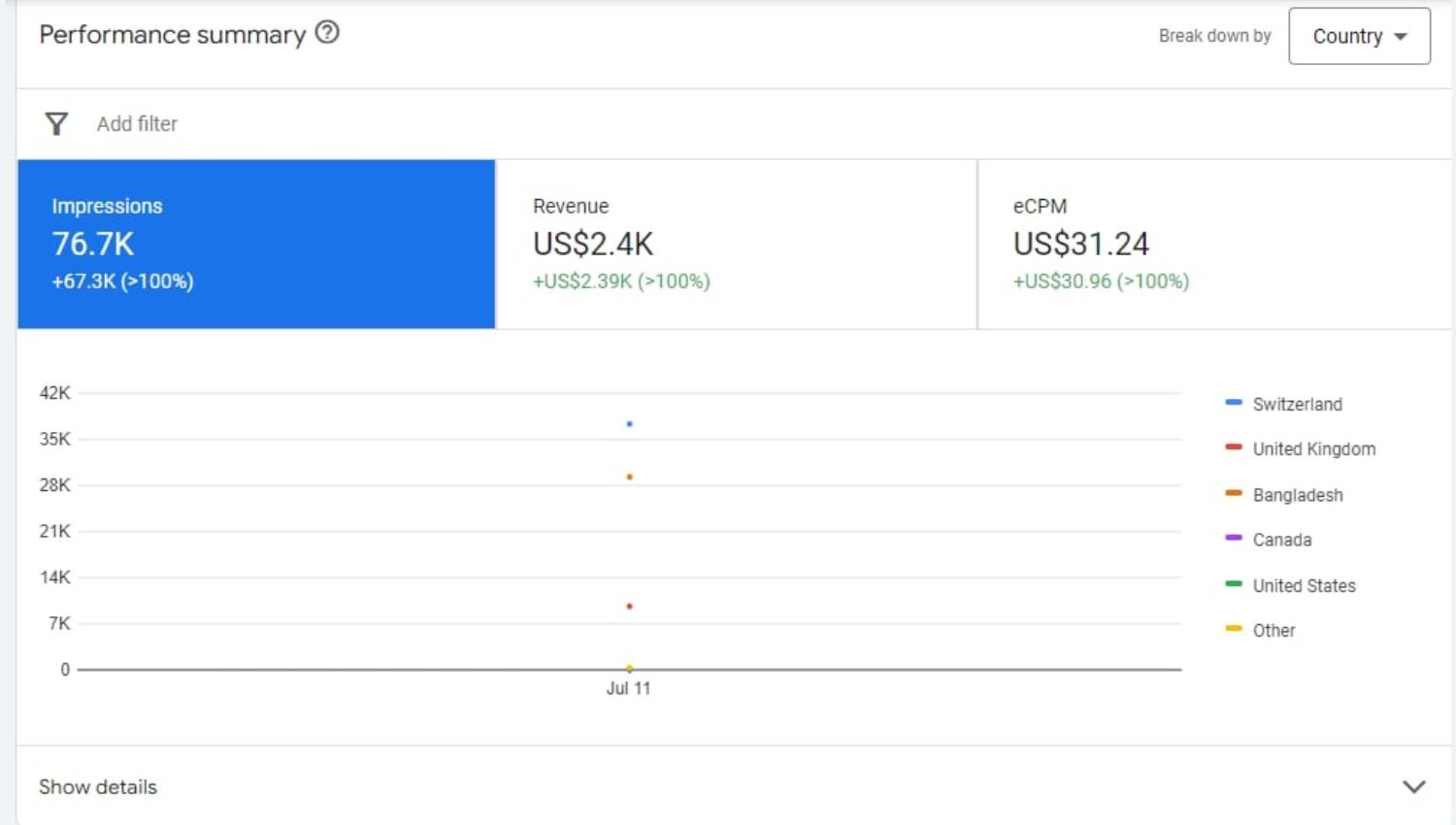Click the Break down by label
The width and height of the screenshot is (1456, 825).
coord(1214,36)
